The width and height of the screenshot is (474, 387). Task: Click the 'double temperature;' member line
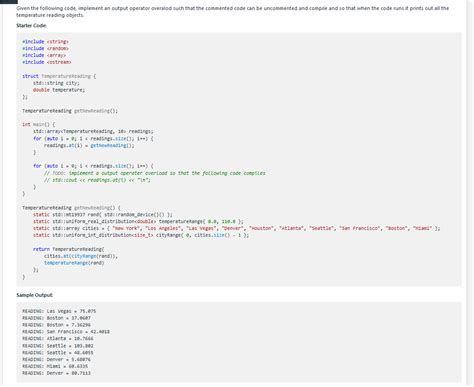(x=59, y=90)
